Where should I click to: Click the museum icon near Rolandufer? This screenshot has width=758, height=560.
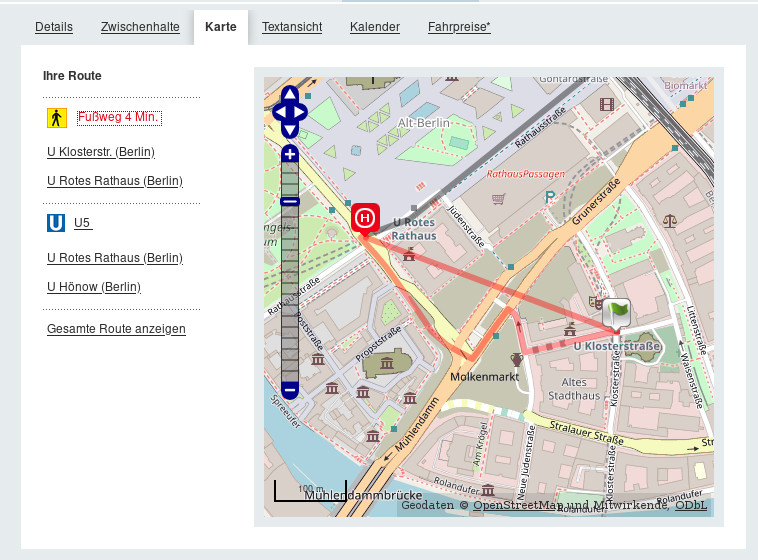coord(488,490)
